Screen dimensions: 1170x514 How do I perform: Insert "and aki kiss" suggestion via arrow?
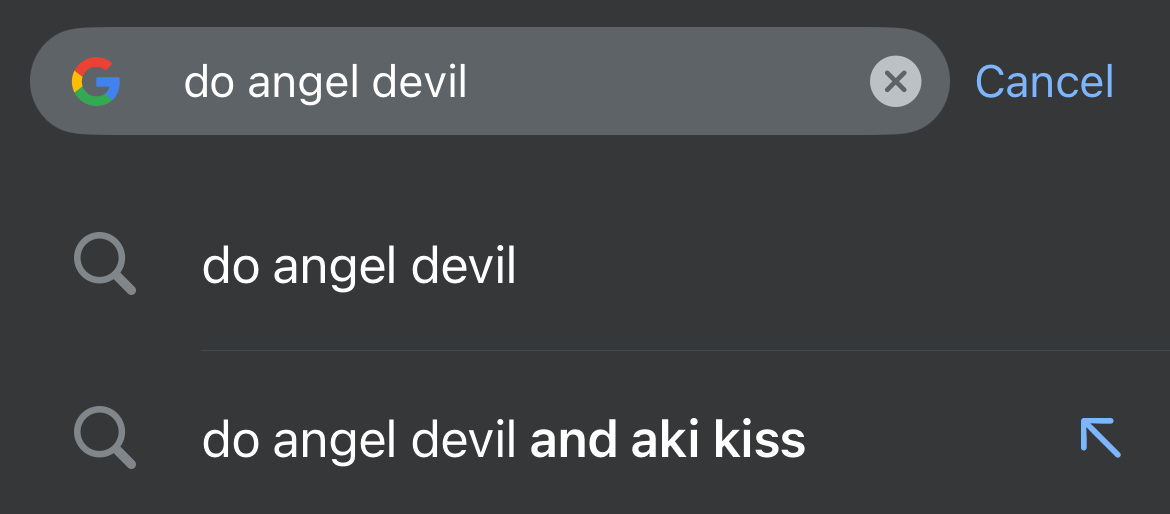[1101, 438]
